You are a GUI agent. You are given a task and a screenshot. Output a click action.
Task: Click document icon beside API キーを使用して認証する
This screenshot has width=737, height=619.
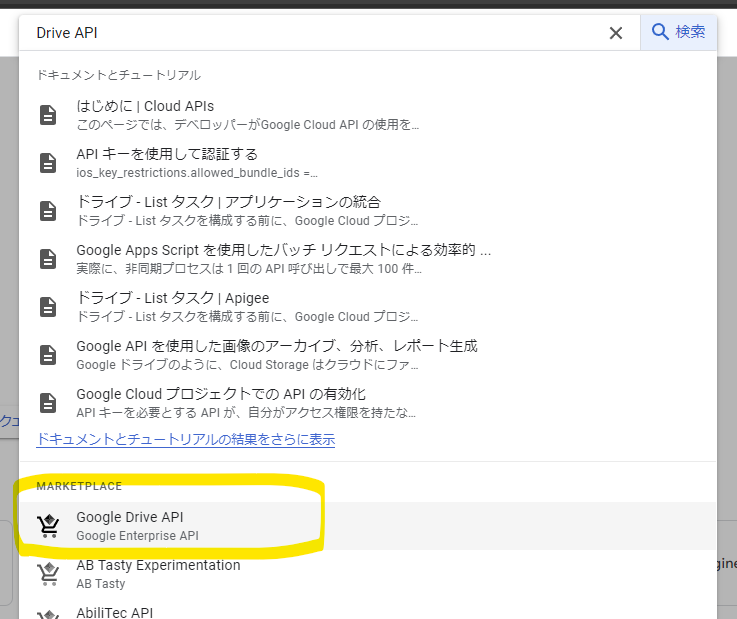(48, 163)
